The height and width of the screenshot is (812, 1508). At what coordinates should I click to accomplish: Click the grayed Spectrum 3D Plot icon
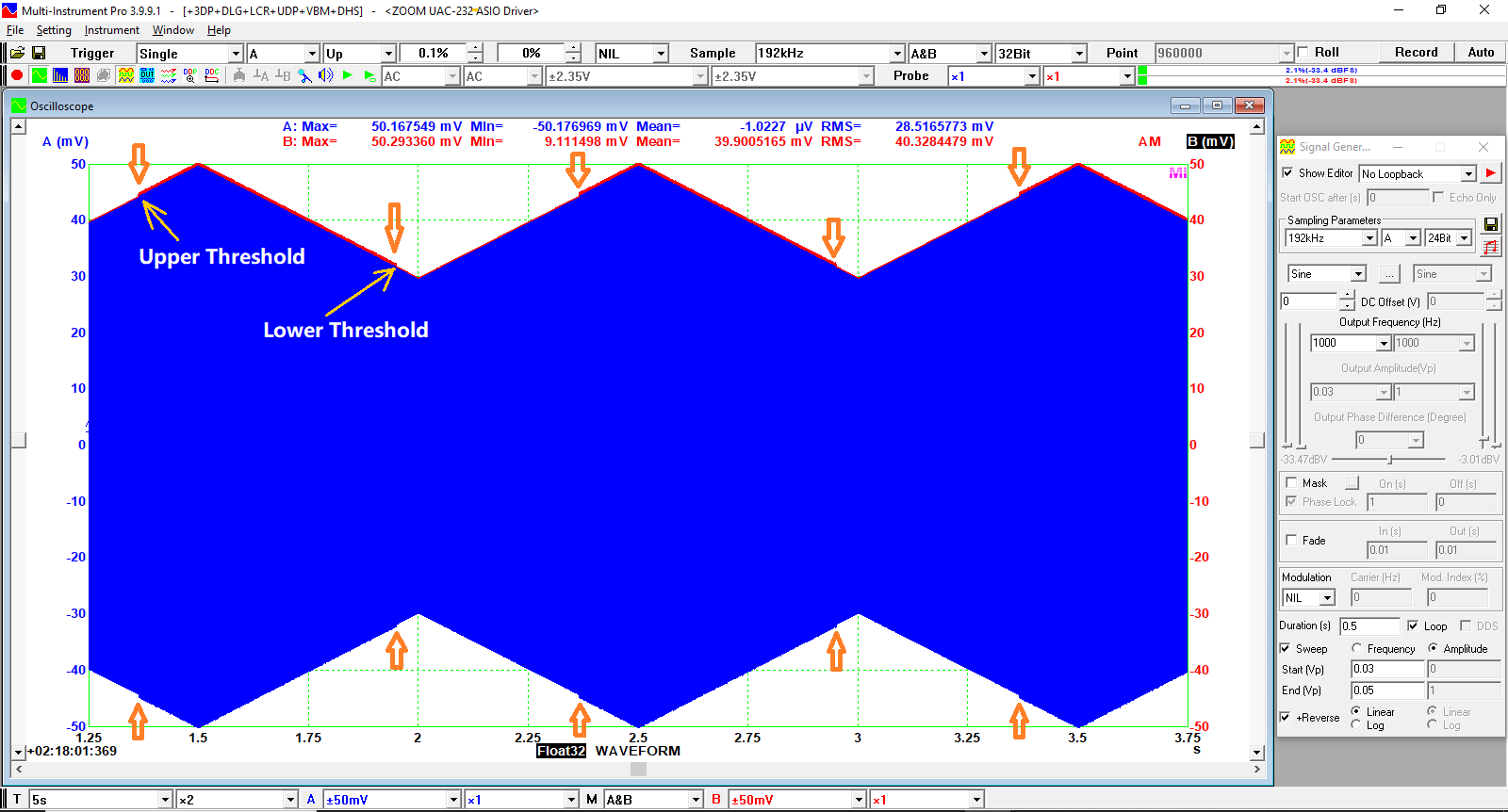104,75
